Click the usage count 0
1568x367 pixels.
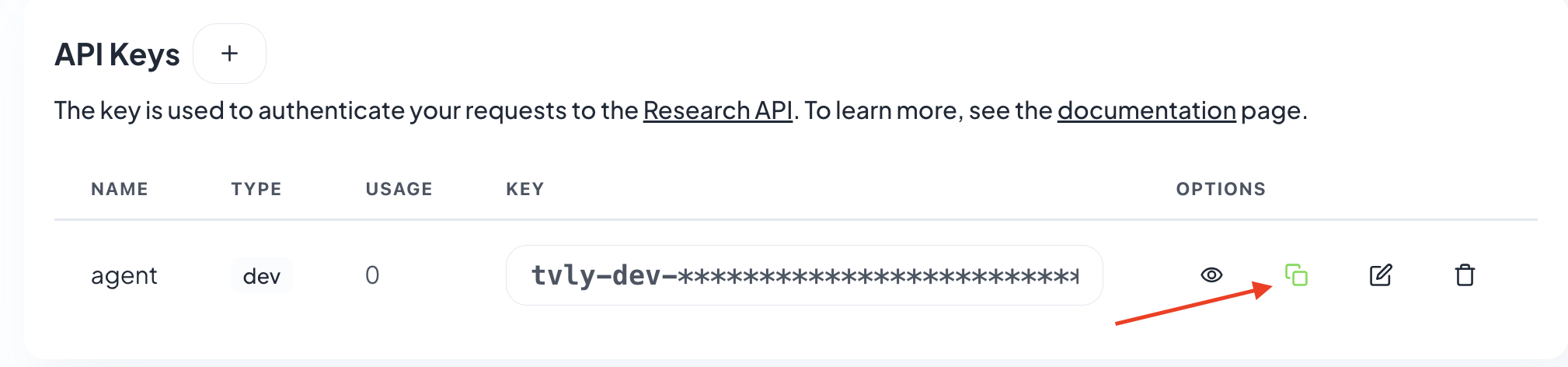pos(372,275)
